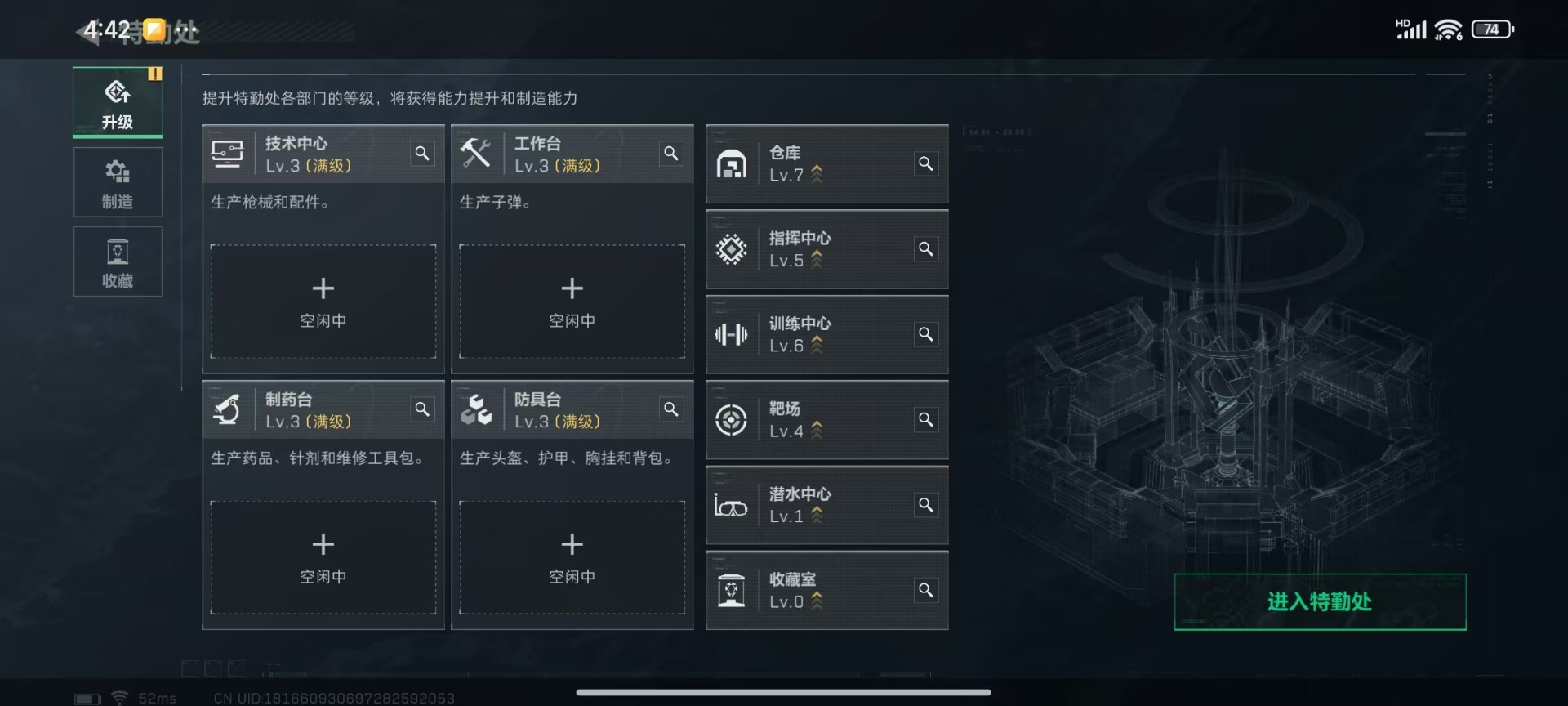This screenshot has height=706, width=1568.
Task: Click the 靶场 target icon
Action: [731, 420]
